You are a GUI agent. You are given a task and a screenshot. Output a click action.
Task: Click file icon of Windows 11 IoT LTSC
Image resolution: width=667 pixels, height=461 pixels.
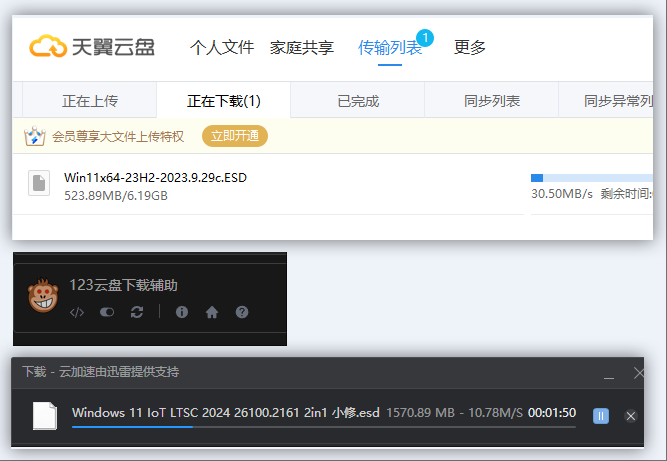coord(45,415)
